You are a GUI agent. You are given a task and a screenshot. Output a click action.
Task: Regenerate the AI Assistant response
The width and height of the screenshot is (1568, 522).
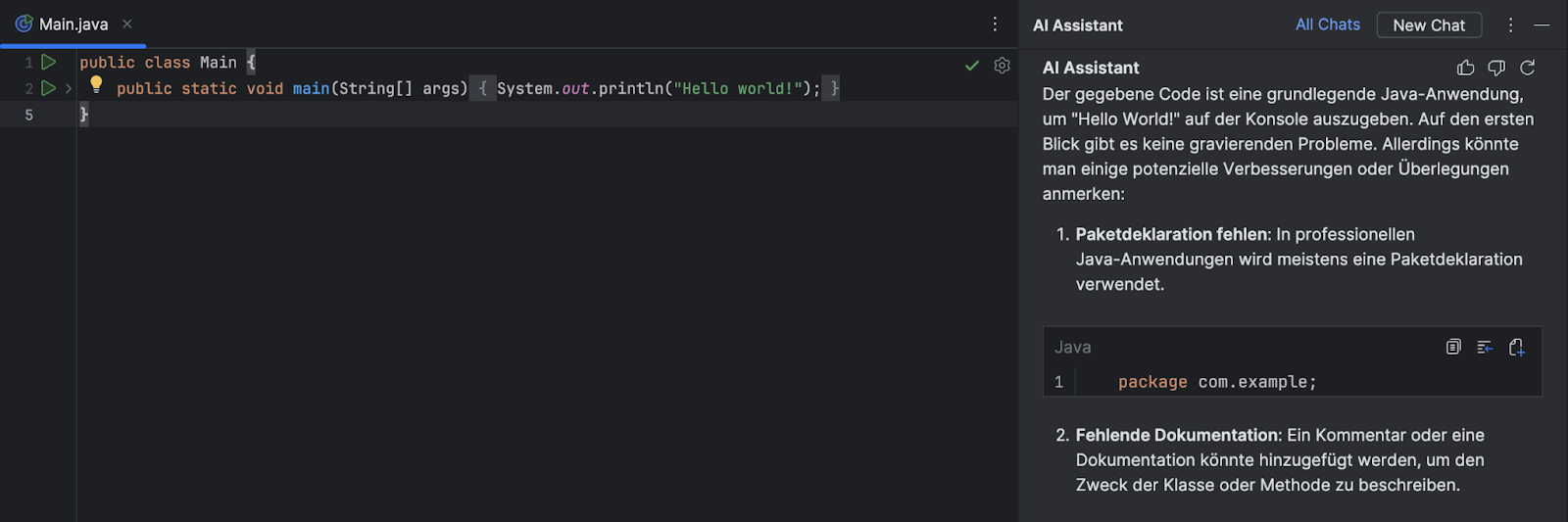pyautogui.click(x=1527, y=68)
